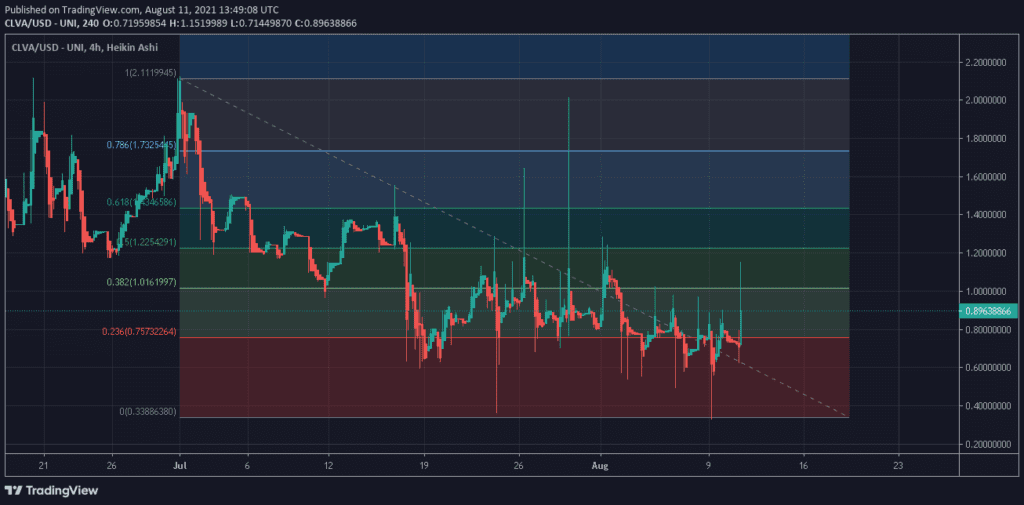Select the Aug marker on the time axis

coord(600,465)
